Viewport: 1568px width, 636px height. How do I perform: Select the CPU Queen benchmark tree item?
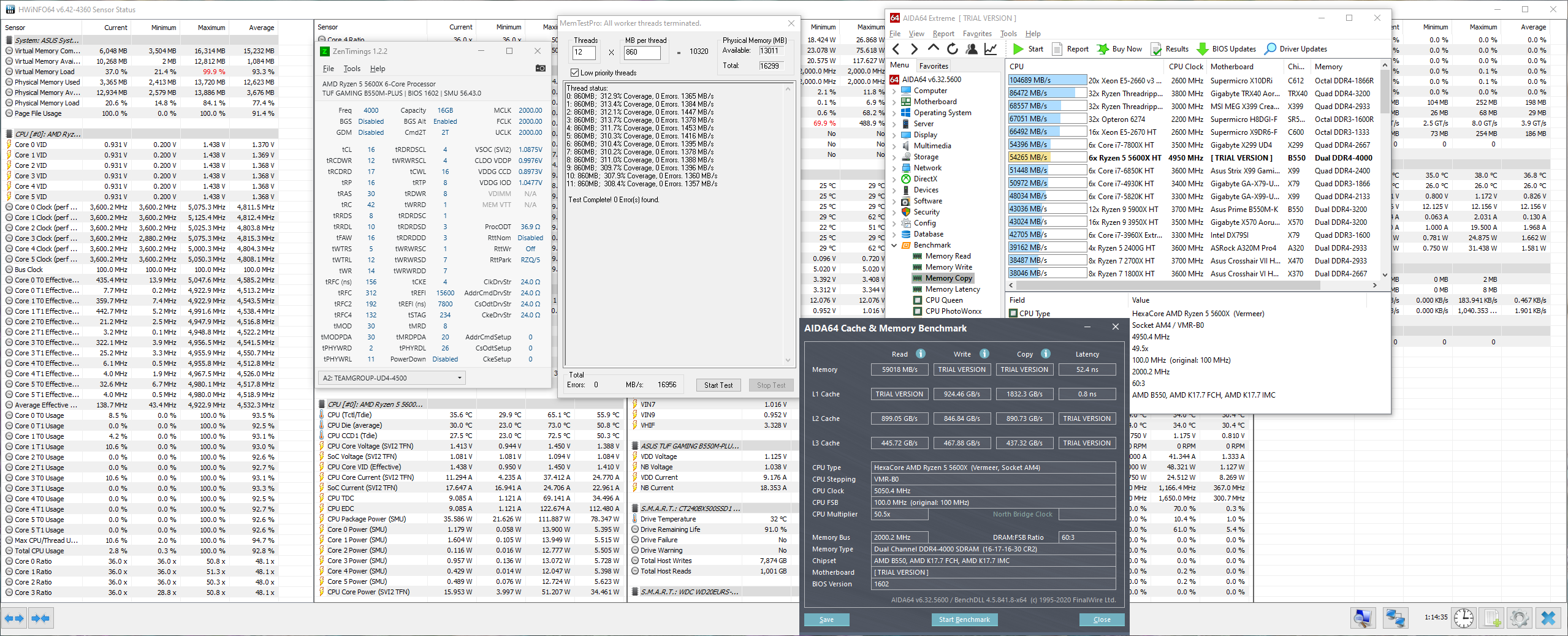[944, 300]
